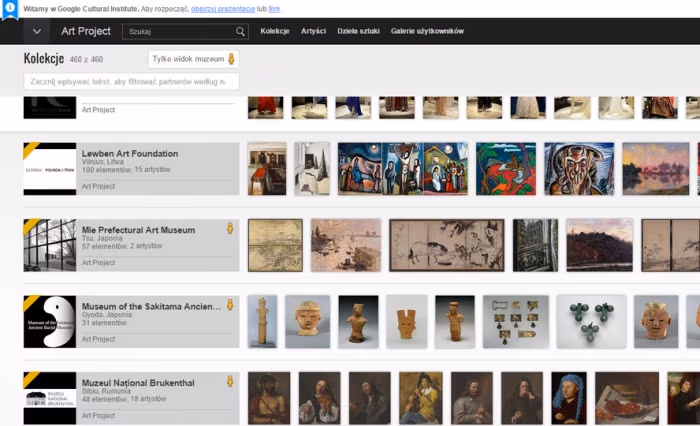Click the search magnifier icon

coord(240,31)
